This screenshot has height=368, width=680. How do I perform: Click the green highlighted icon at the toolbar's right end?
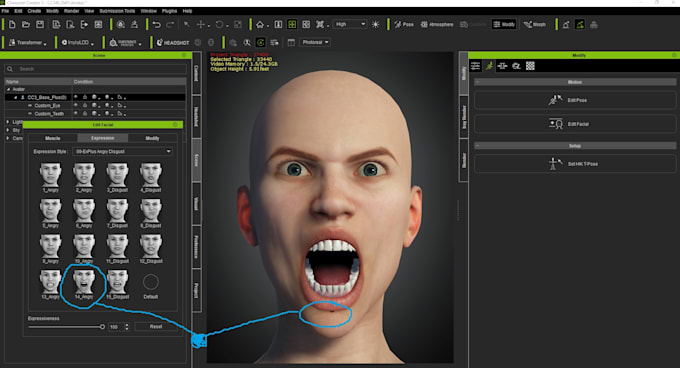coord(580,24)
